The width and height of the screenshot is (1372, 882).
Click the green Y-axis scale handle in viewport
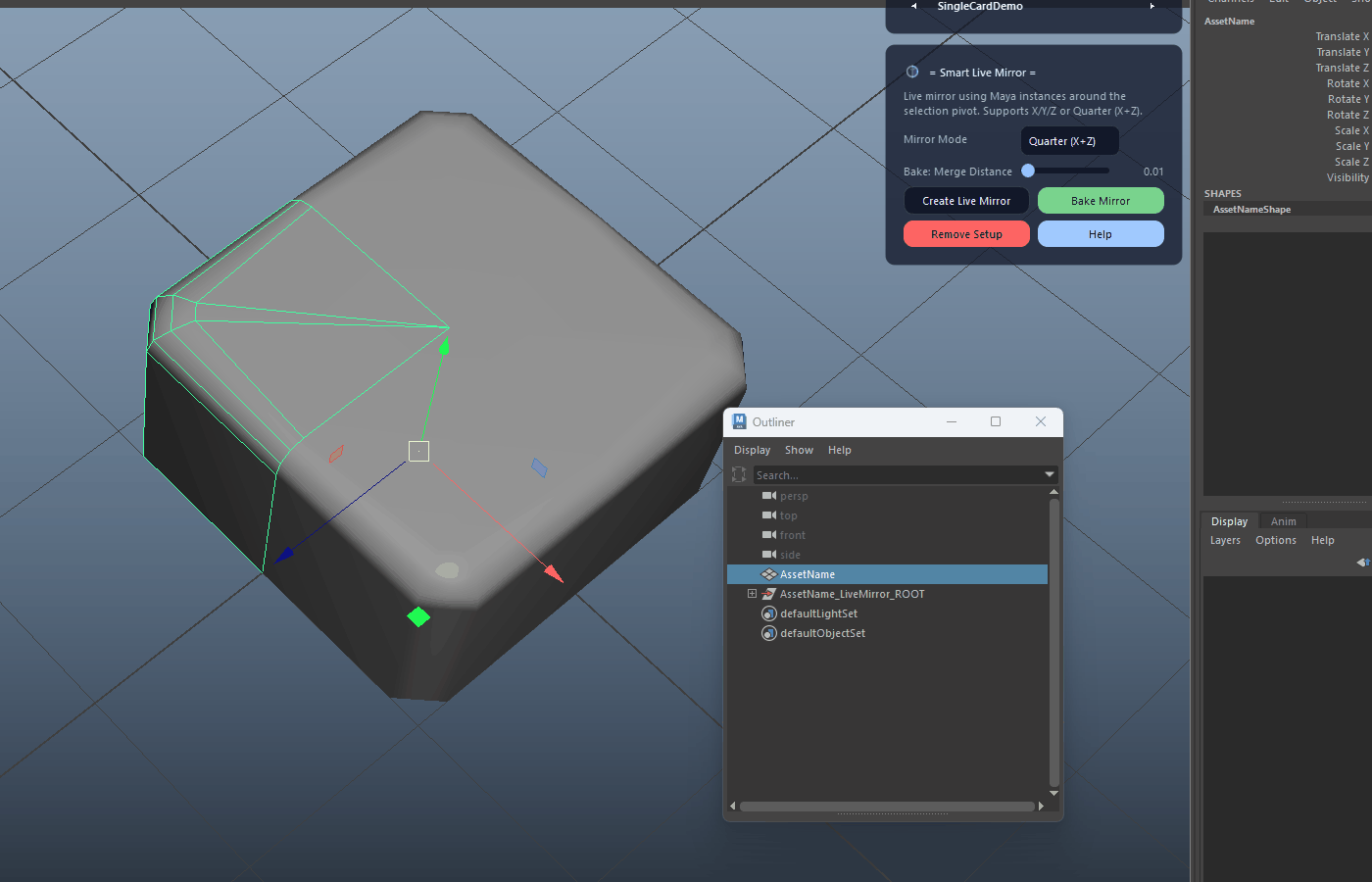coord(418,616)
